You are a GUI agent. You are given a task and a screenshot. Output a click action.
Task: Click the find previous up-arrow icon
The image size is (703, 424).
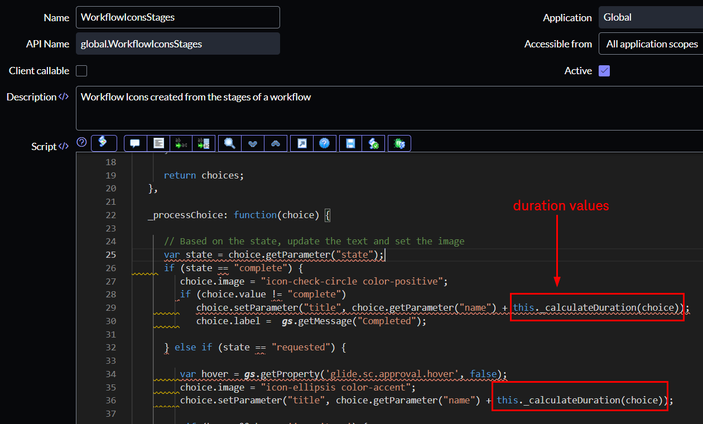tap(273, 145)
